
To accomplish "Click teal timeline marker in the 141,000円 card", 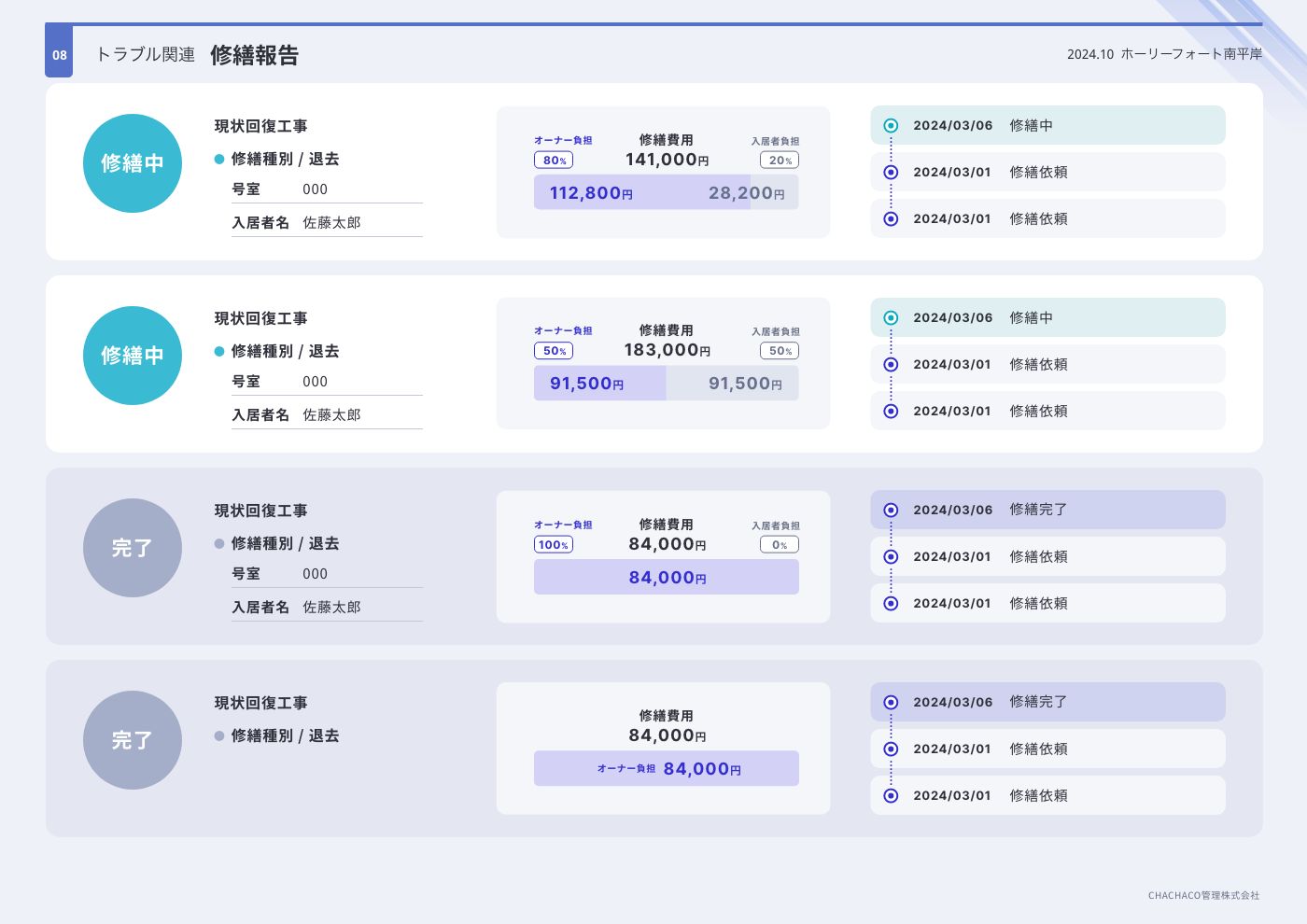I will pos(891,126).
